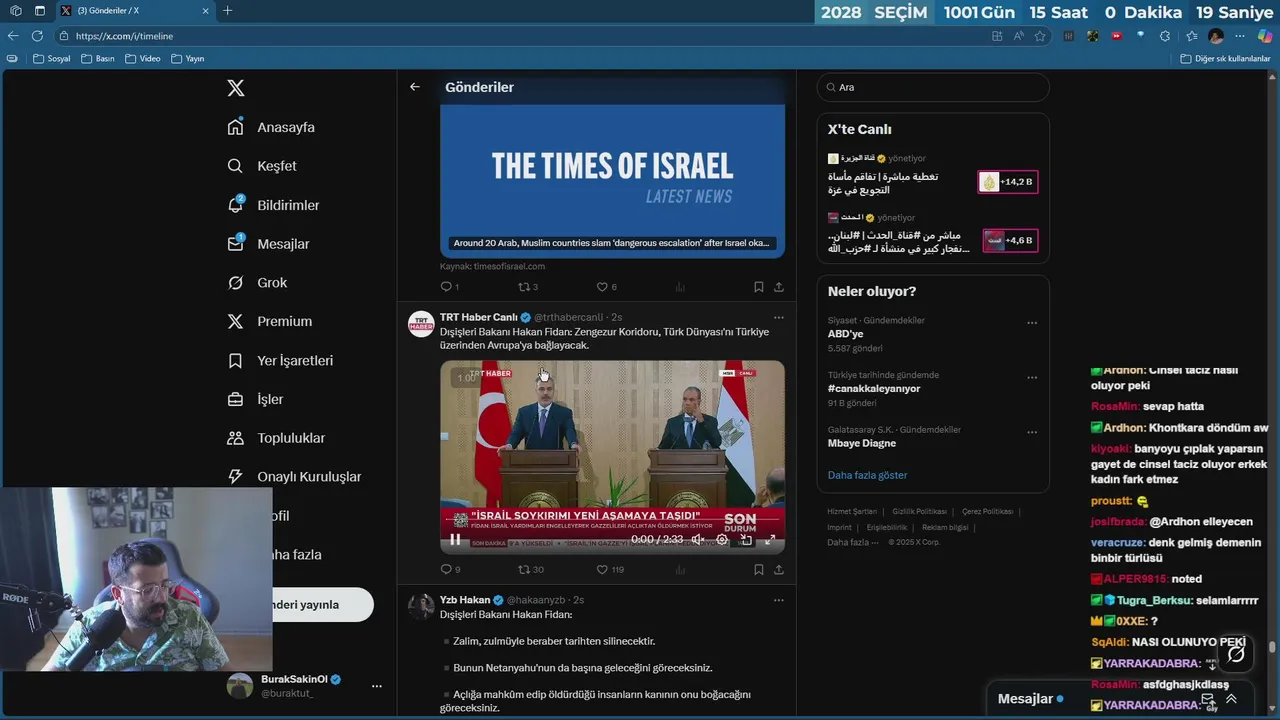
Task: Open TRT Haber Canlı profile avatar
Action: (x=421, y=323)
